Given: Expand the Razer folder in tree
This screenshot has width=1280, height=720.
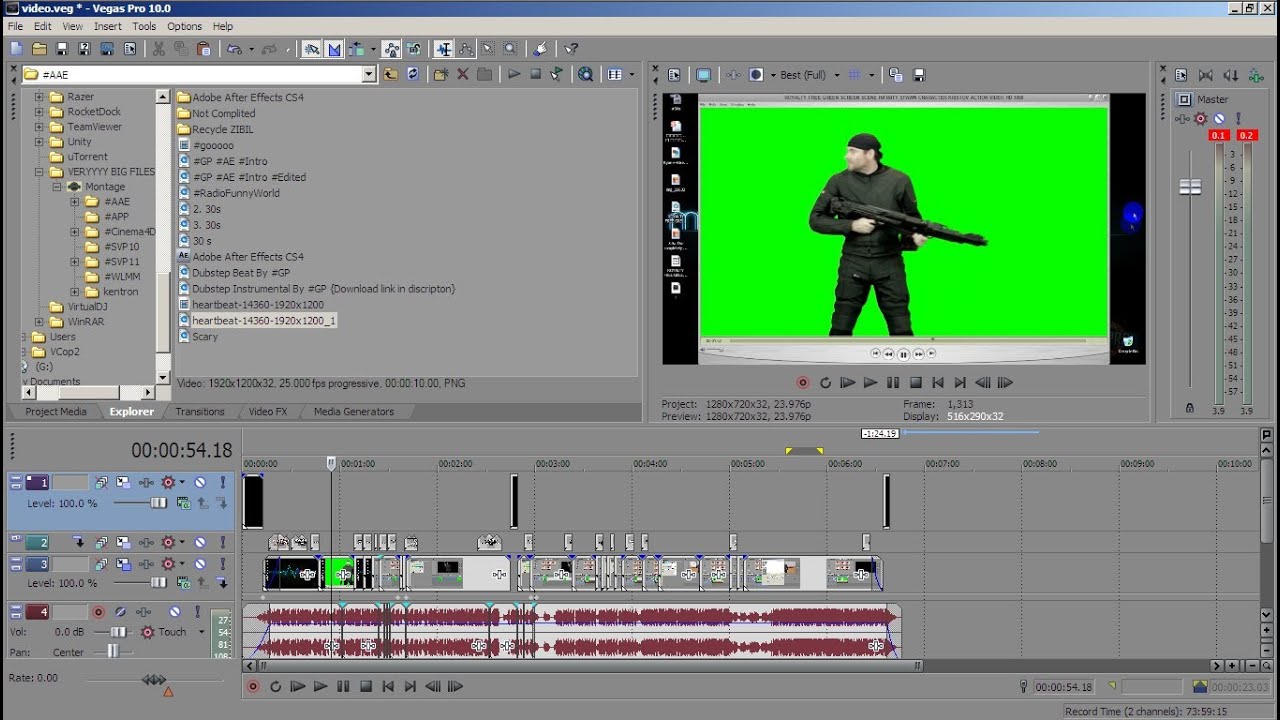Looking at the screenshot, I should point(40,97).
